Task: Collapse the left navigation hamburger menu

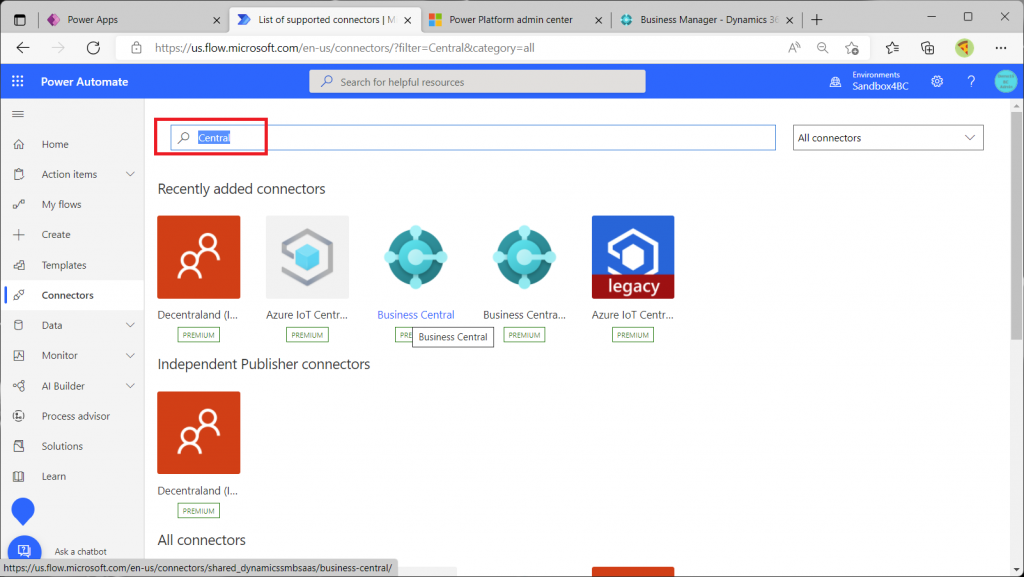Action: (x=18, y=114)
